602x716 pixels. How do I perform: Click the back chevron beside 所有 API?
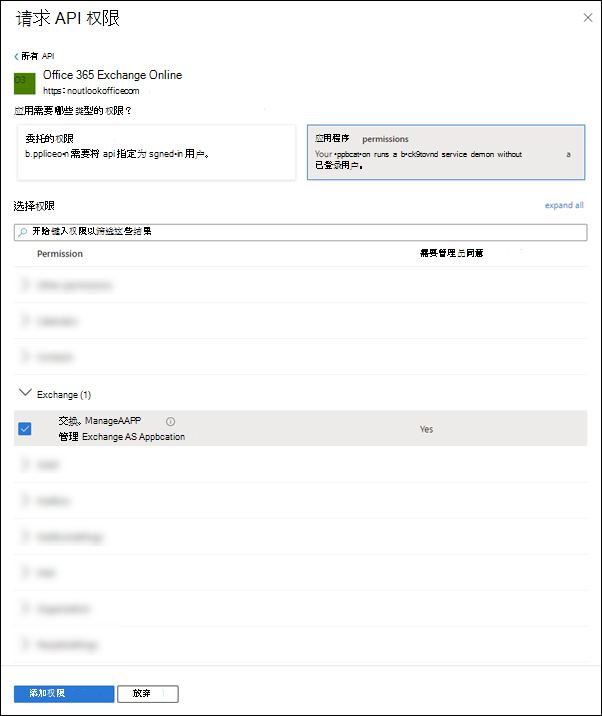(16, 56)
